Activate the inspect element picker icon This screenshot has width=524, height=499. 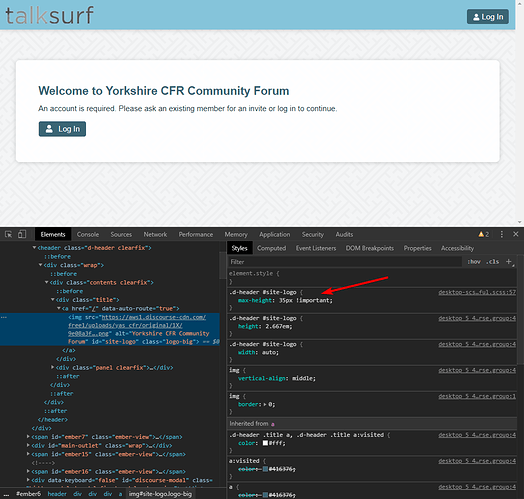click(x=9, y=234)
